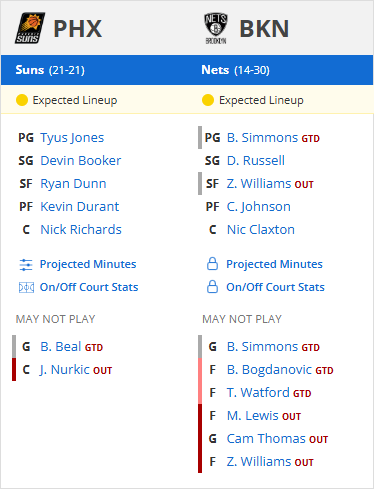Screen dimensions: 374x489
Task: Click the PHX team abbreviation heading
Action: pos(78,29)
